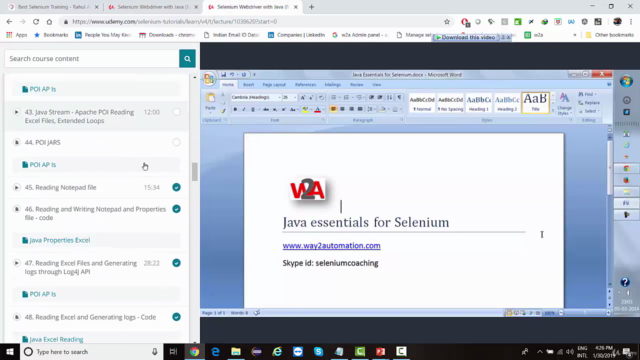The width and height of the screenshot is (640, 360).
Task: Open Skype from the Windows taskbar
Action: 318,351
